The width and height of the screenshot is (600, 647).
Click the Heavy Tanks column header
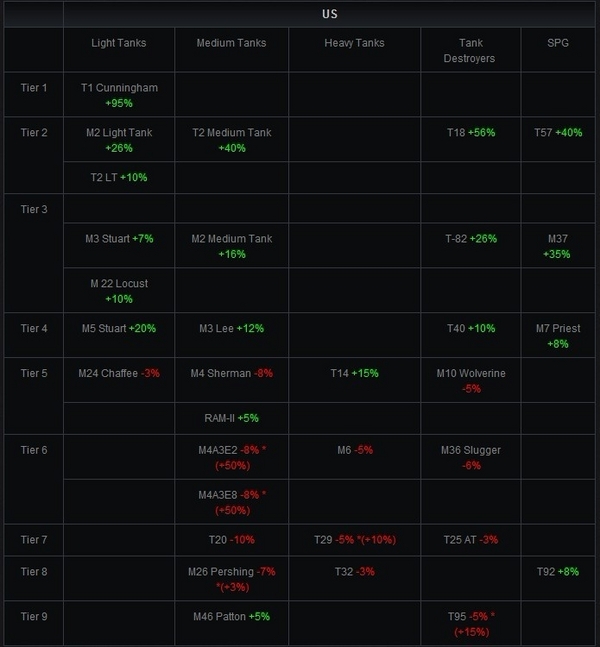pyautogui.click(x=354, y=43)
